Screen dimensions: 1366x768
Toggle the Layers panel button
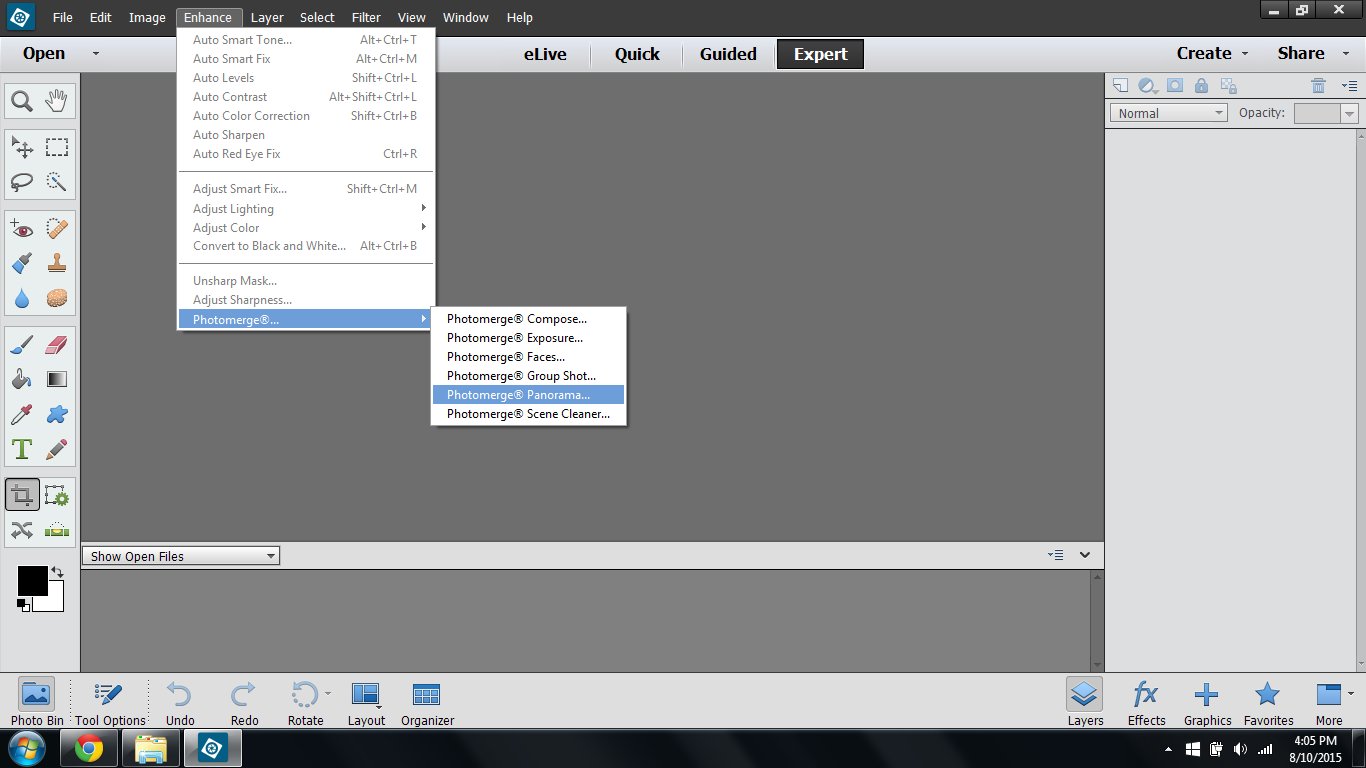1085,702
